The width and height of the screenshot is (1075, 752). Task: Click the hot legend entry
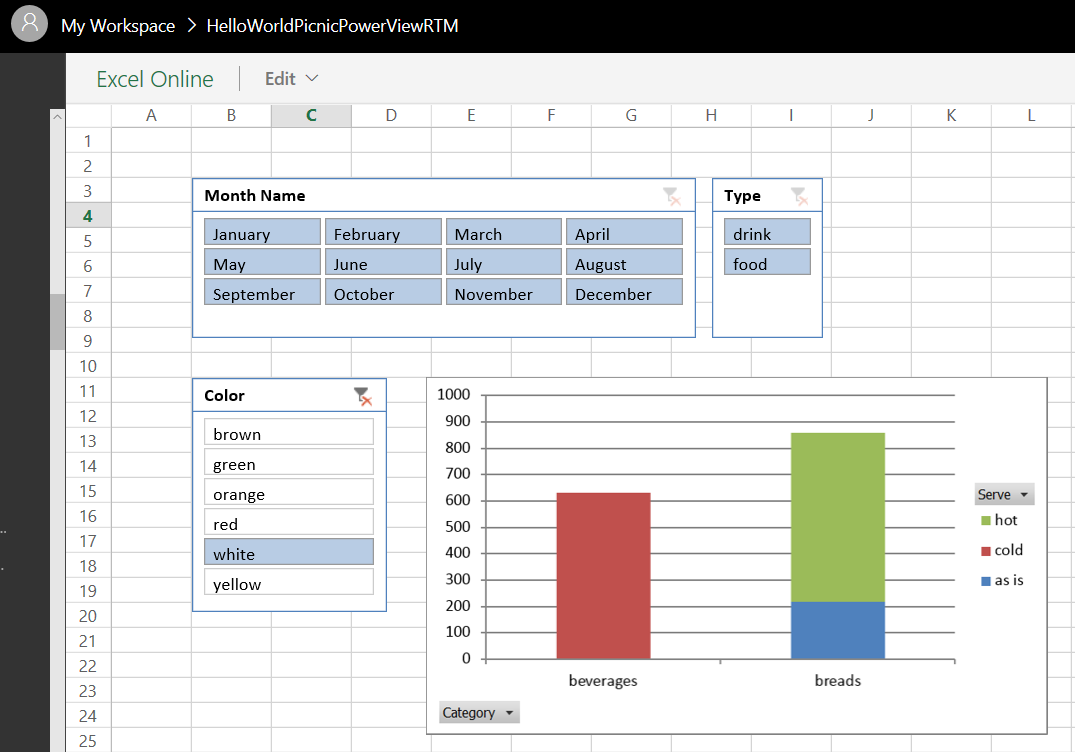[x=999, y=520]
